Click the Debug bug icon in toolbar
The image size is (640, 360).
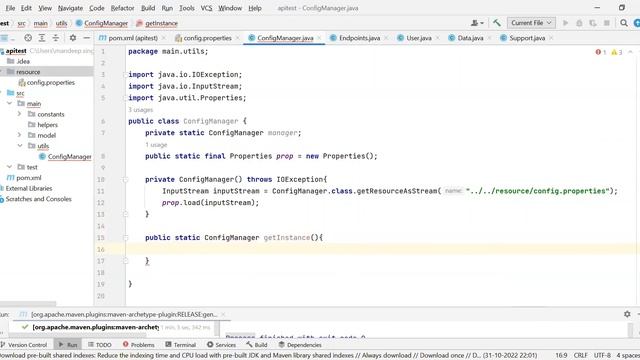tap(579, 23)
